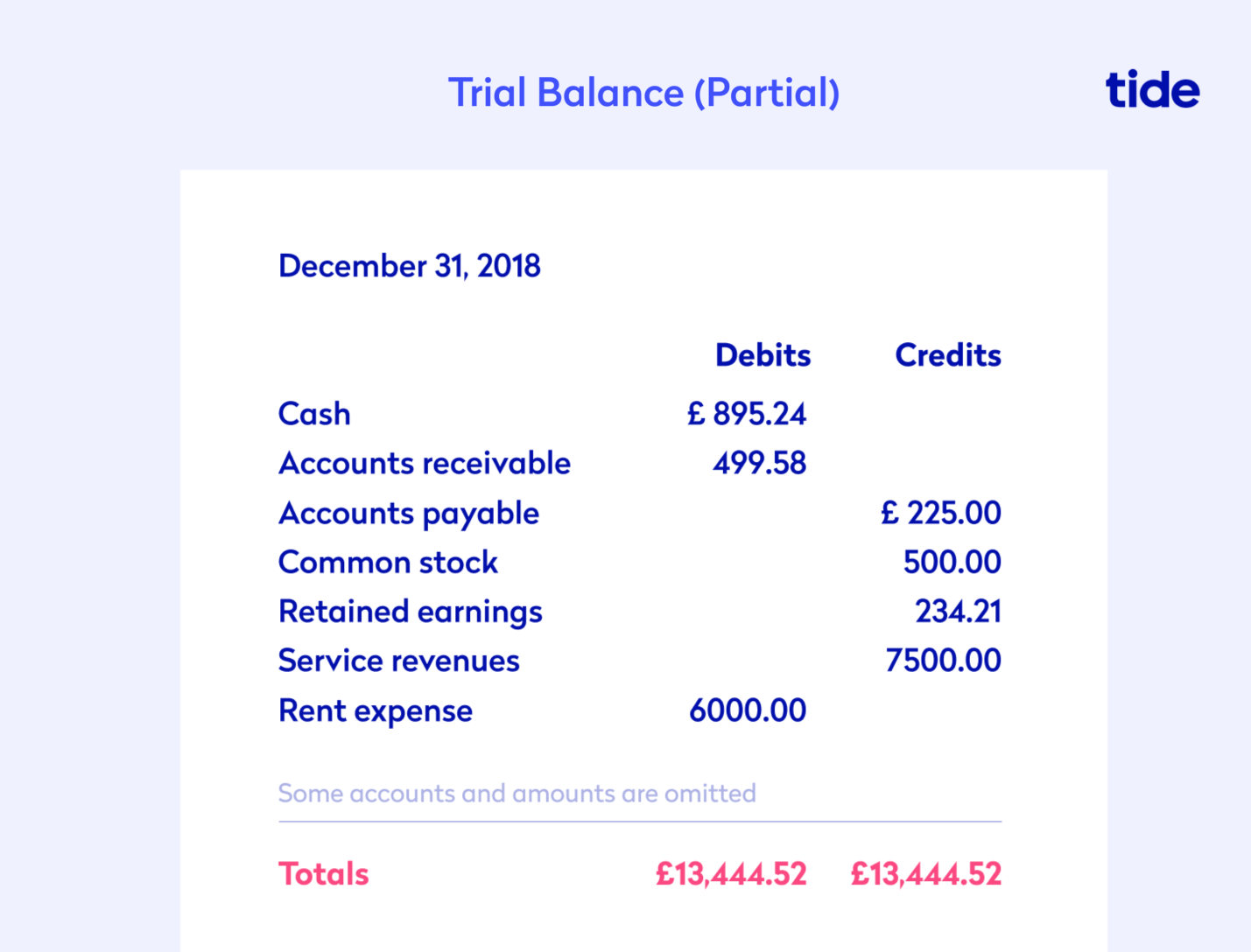Click the 500.00 credit amount
This screenshot has width=1251, height=952.
952,563
